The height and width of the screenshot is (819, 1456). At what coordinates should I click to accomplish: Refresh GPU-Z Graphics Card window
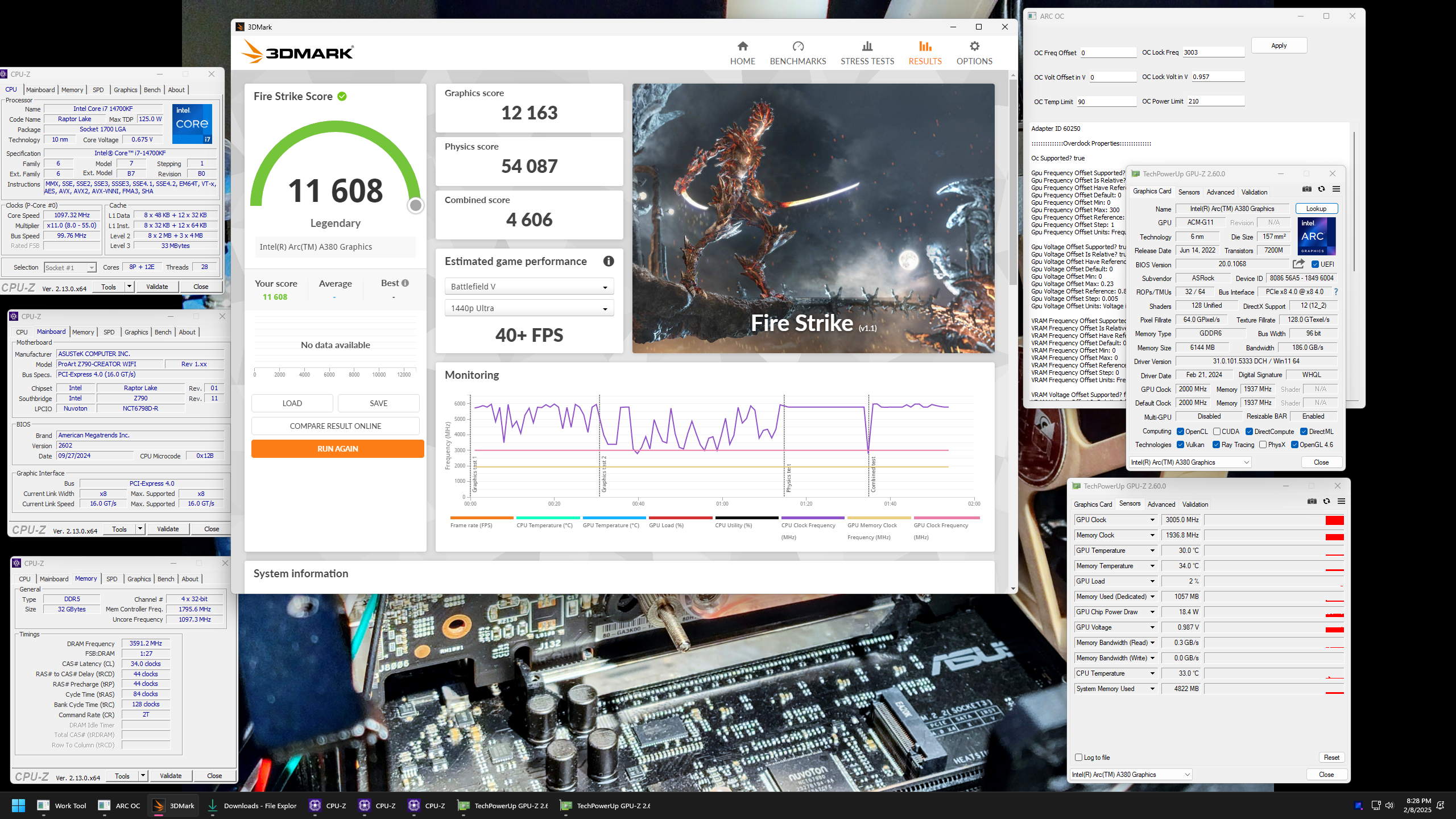click(1321, 189)
